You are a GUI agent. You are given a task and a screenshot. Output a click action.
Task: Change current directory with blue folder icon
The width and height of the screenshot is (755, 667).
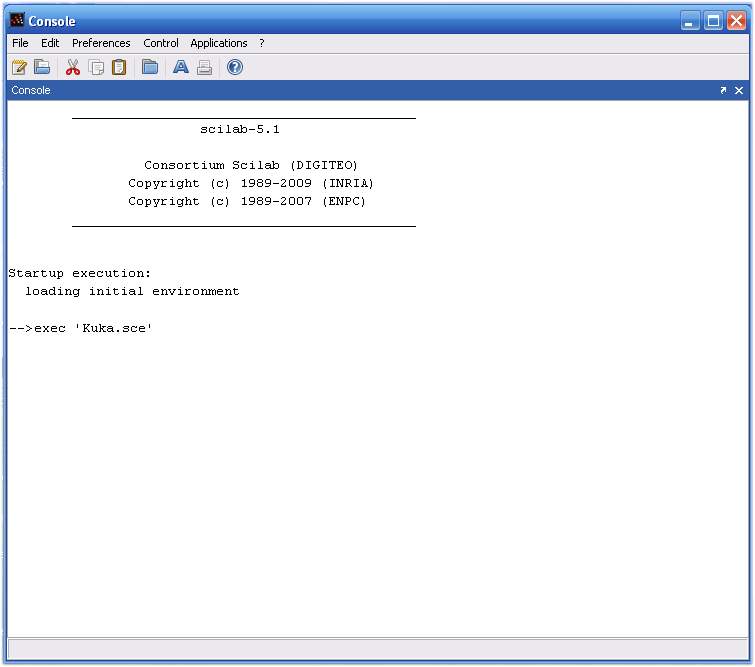coord(150,68)
